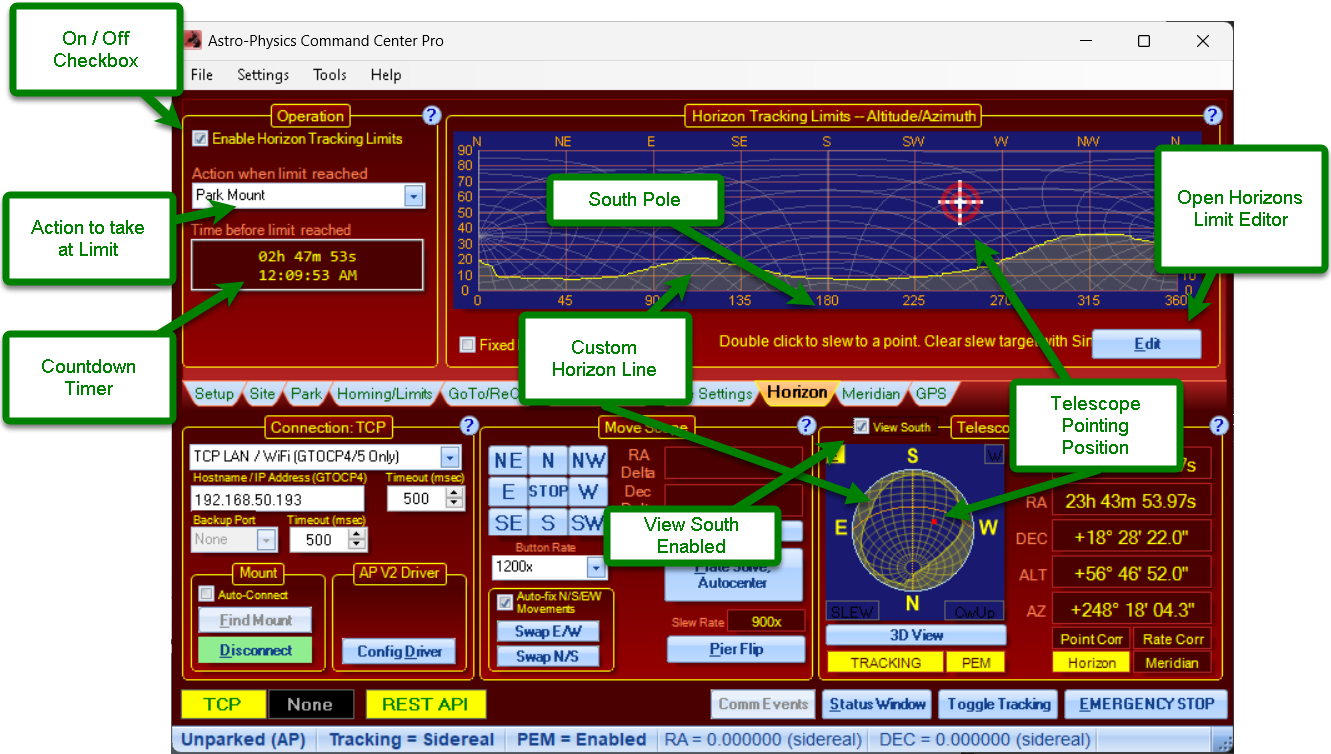This screenshot has width=1331, height=754.
Task: Open help for the Operation panel
Action: coord(432,115)
